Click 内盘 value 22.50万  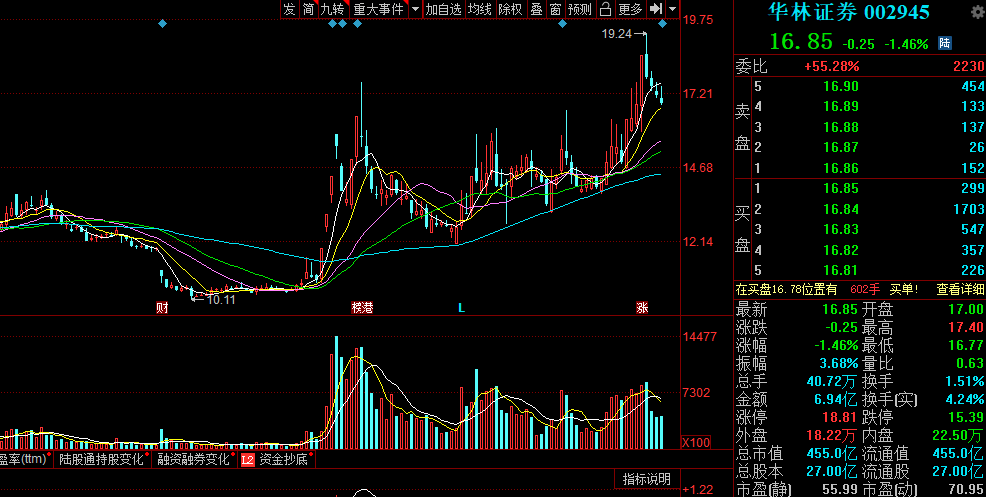(958, 435)
